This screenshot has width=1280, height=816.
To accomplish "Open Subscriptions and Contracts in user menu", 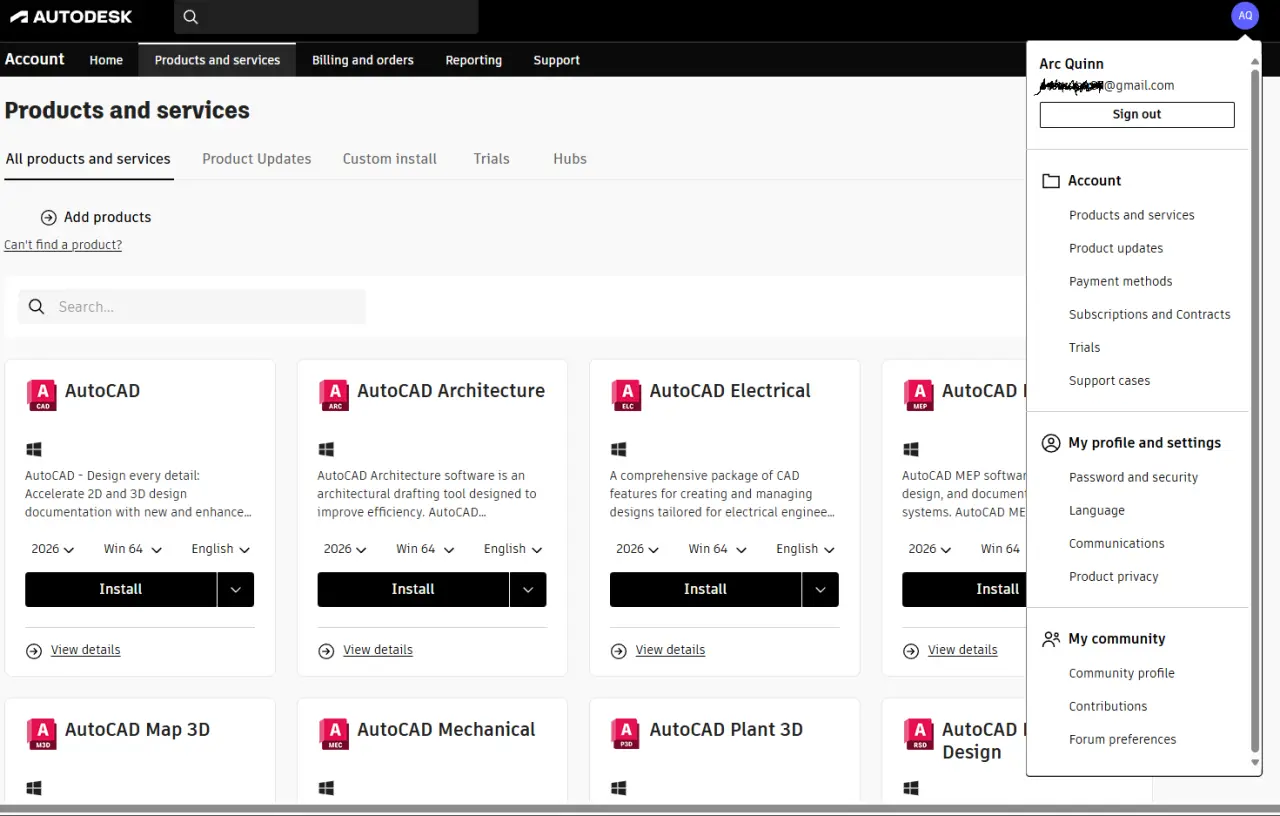I will pyautogui.click(x=1150, y=315).
